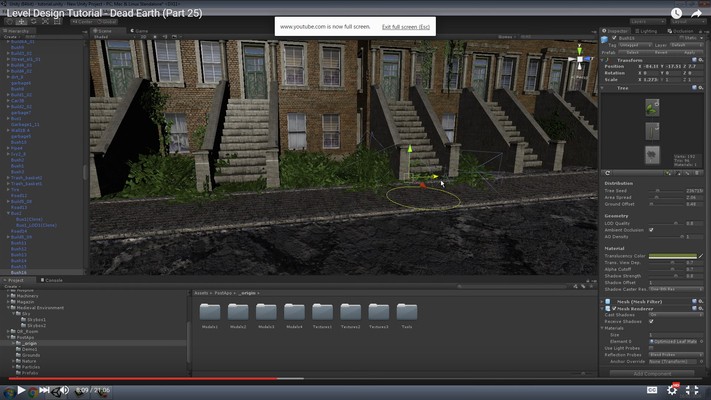Screen dimensions: 711x400
Task: Select the Rect transform tool
Action: (57, 21)
